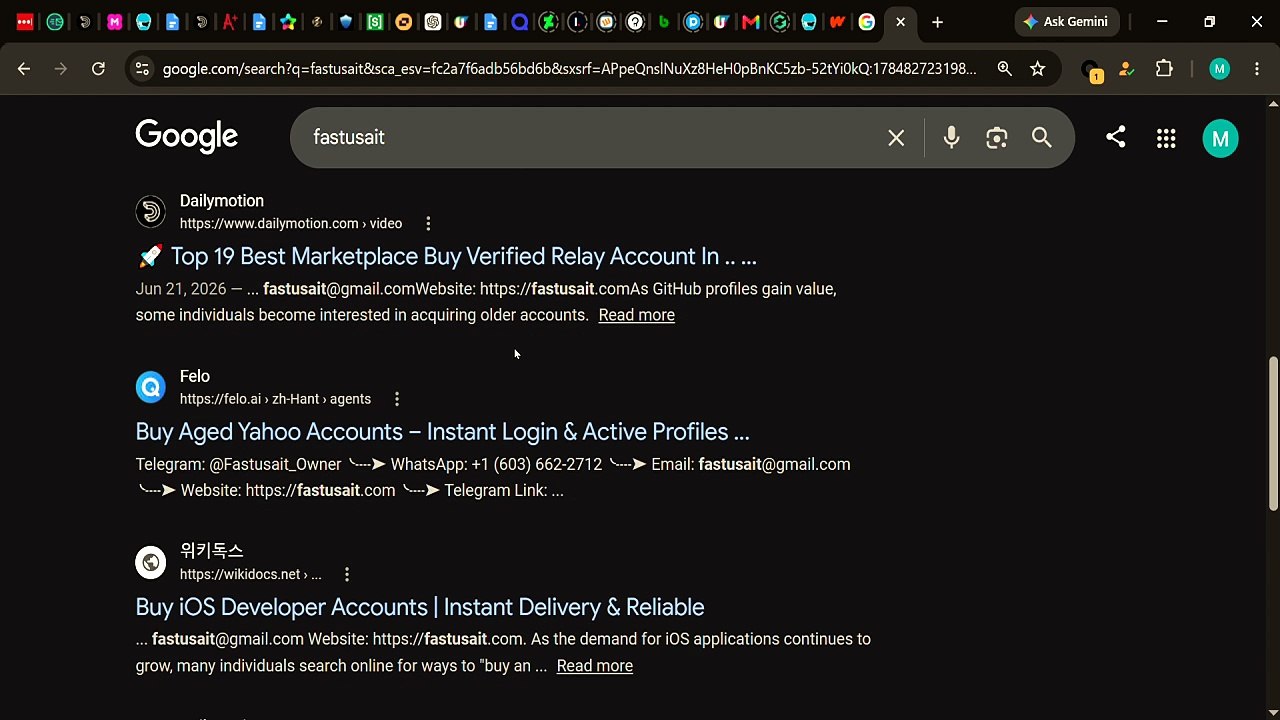Screen dimensions: 1280x720
Task: Go to Google homepage via logo
Action: 187,137
